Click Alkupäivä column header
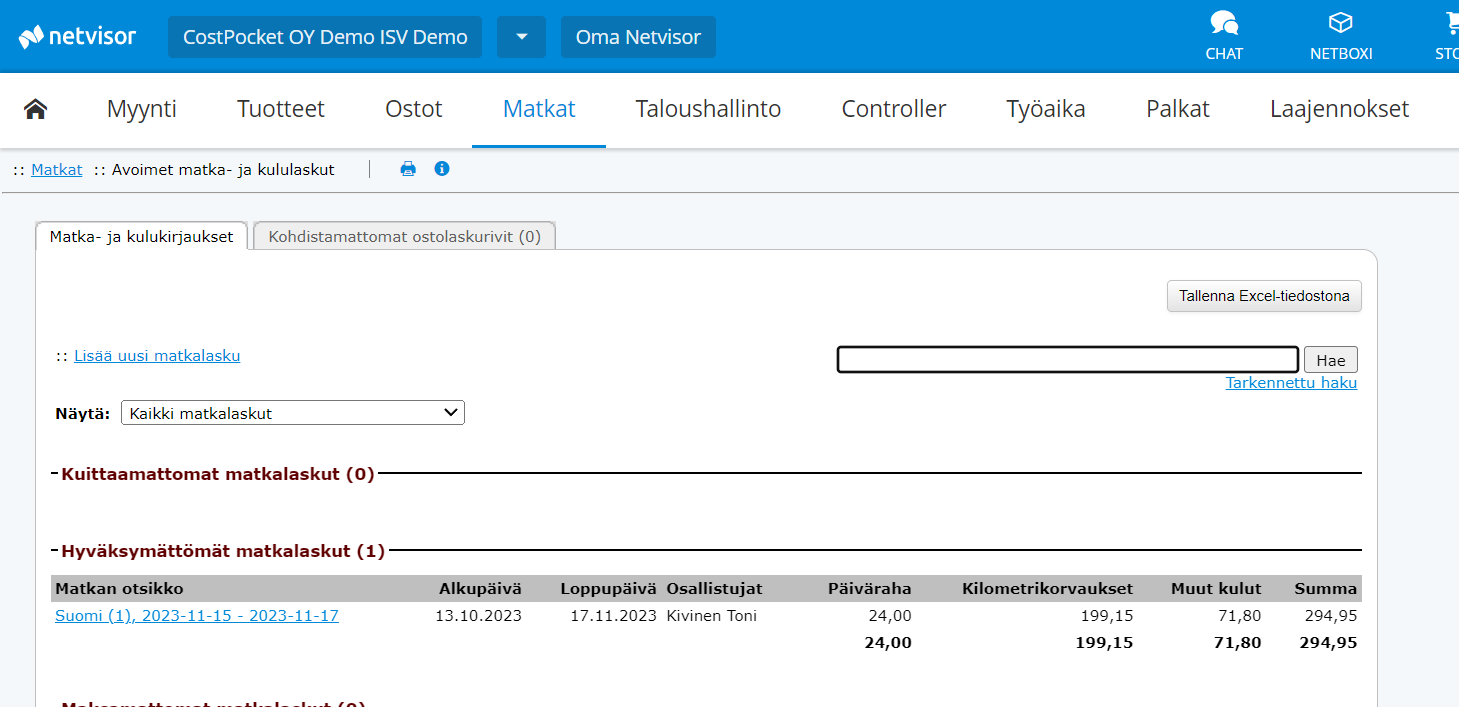 pos(480,588)
